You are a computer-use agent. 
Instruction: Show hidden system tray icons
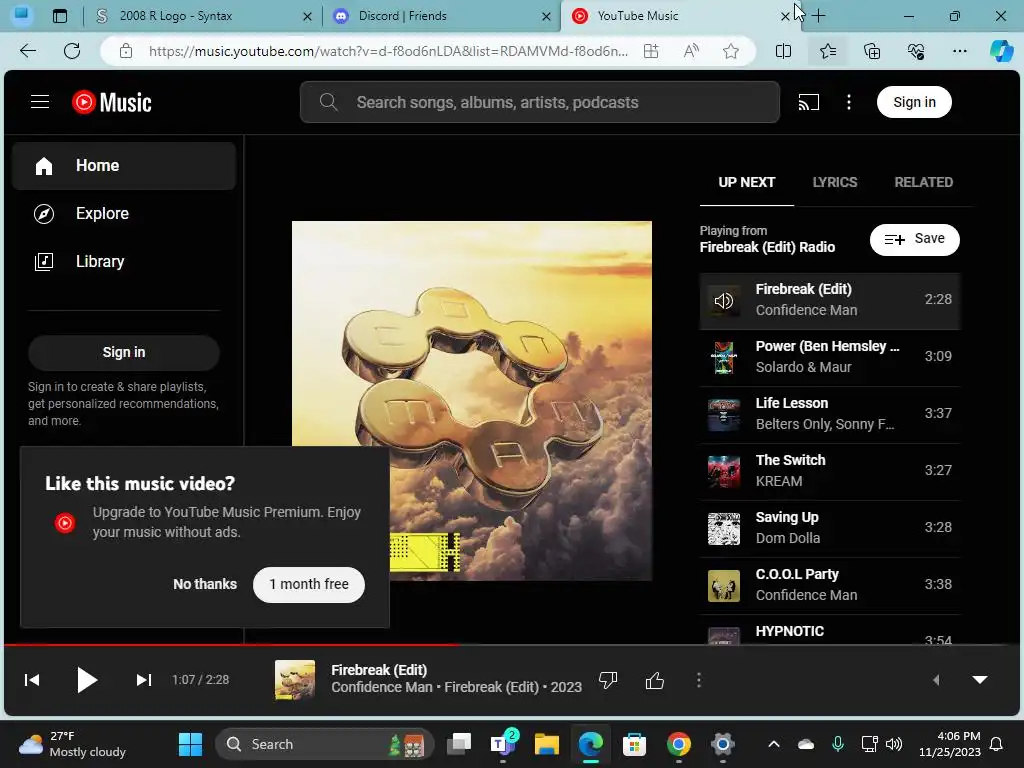tap(774, 744)
